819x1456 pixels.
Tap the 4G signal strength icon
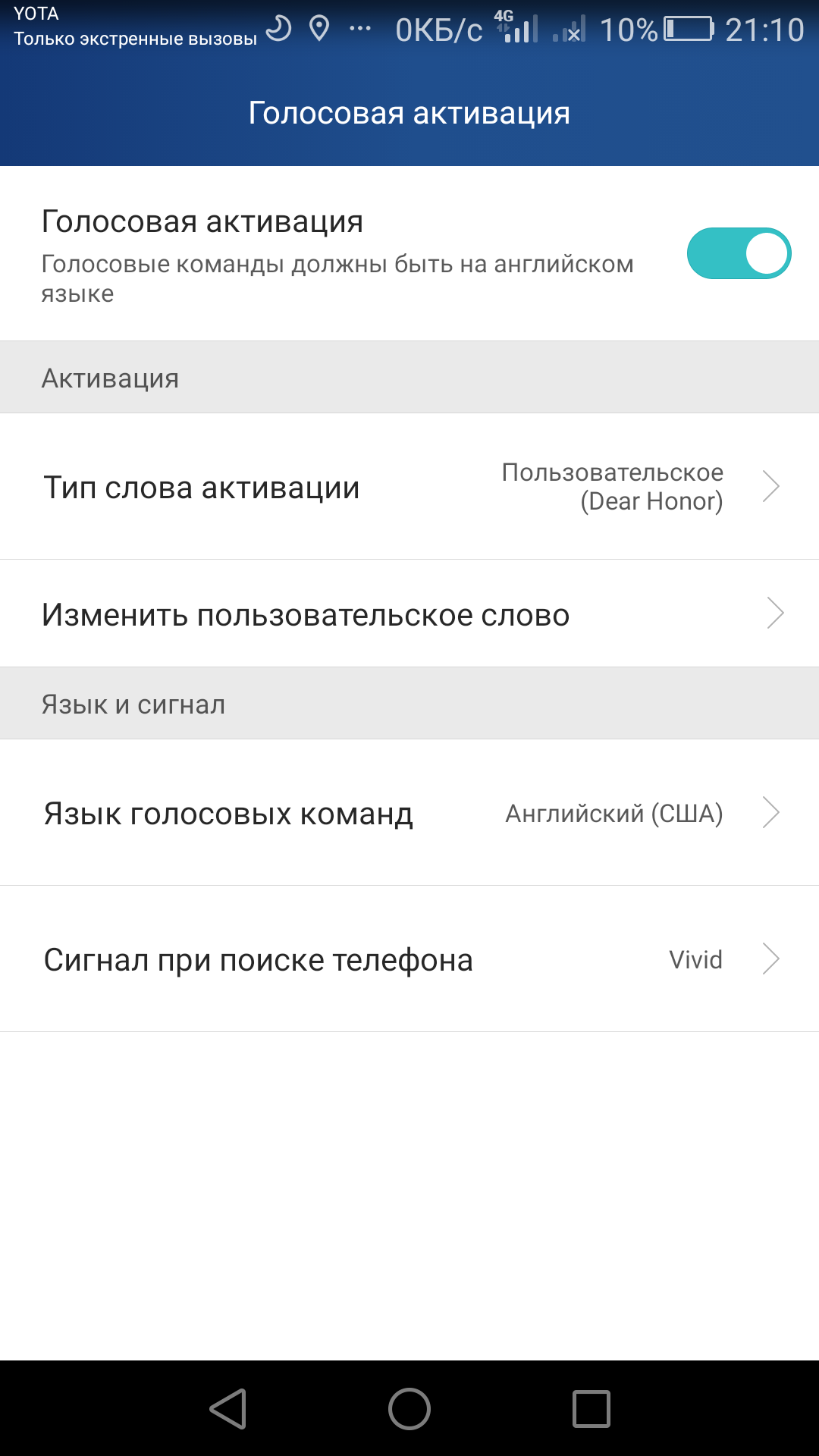pyautogui.click(x=517, y=27)
